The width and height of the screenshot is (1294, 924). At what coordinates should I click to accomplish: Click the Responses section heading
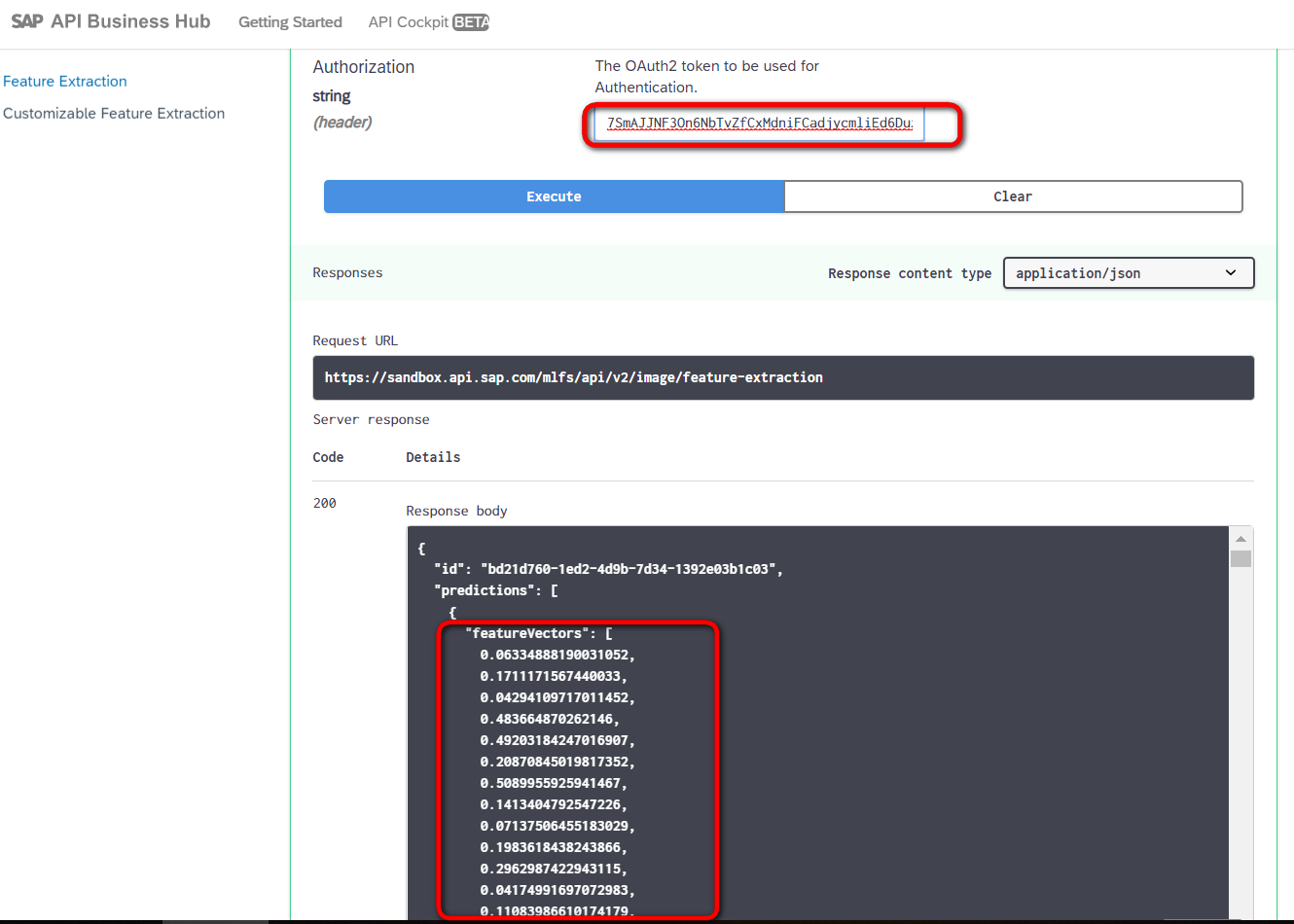pyautogui.click(x=347, y=272)
